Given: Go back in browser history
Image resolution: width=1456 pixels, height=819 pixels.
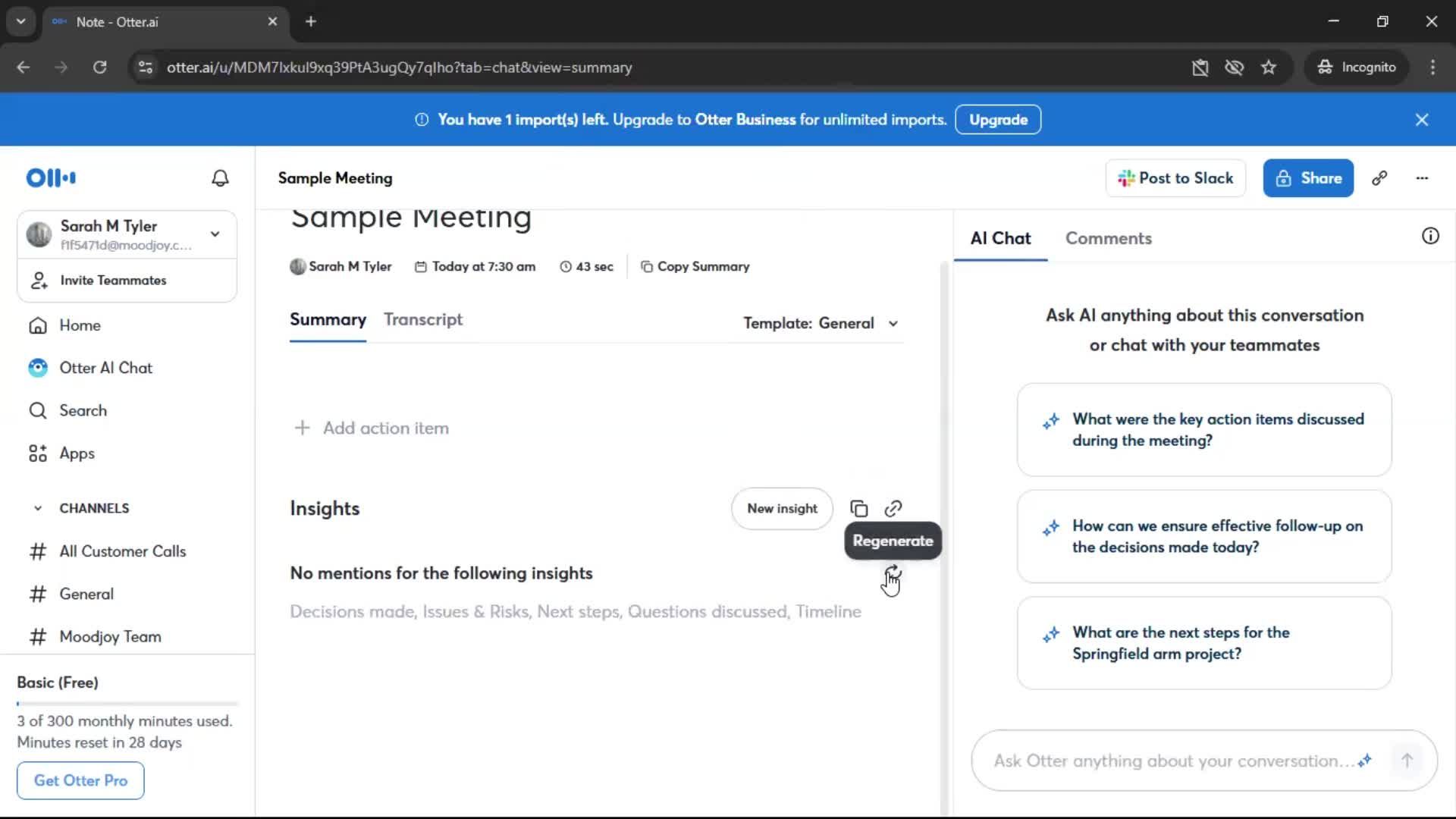Looking at the screenshot, I should pyautogui.click(x=24, y=67).
